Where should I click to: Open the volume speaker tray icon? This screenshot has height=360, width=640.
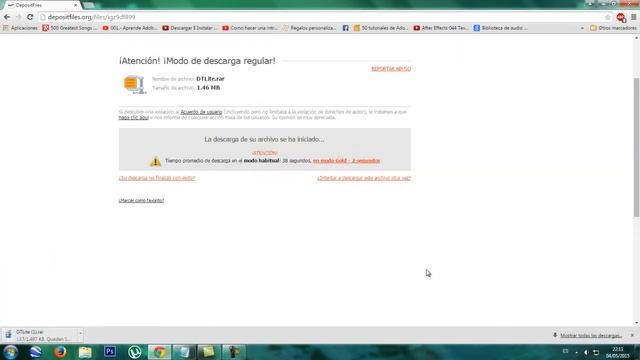coord(586,352)
